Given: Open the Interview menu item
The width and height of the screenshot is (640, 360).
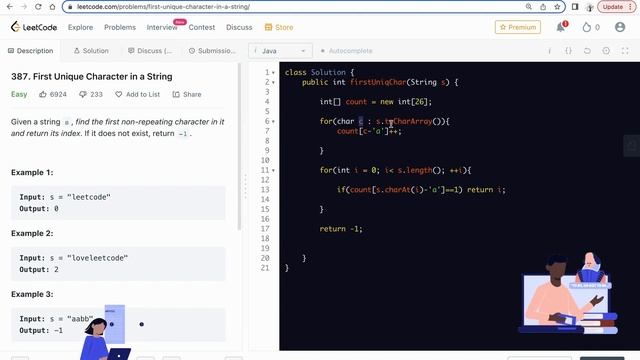Looking at the screenshot, I should coord(162,27).
